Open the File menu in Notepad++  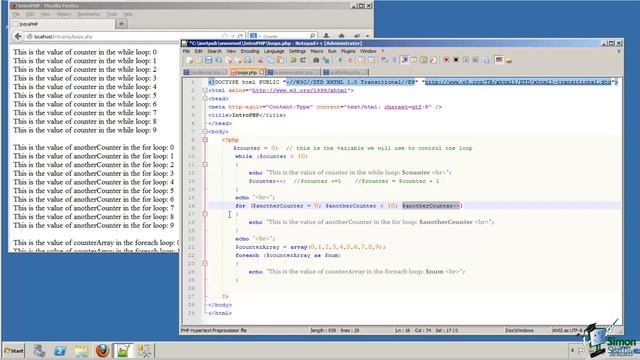click(x=186, y=51)
